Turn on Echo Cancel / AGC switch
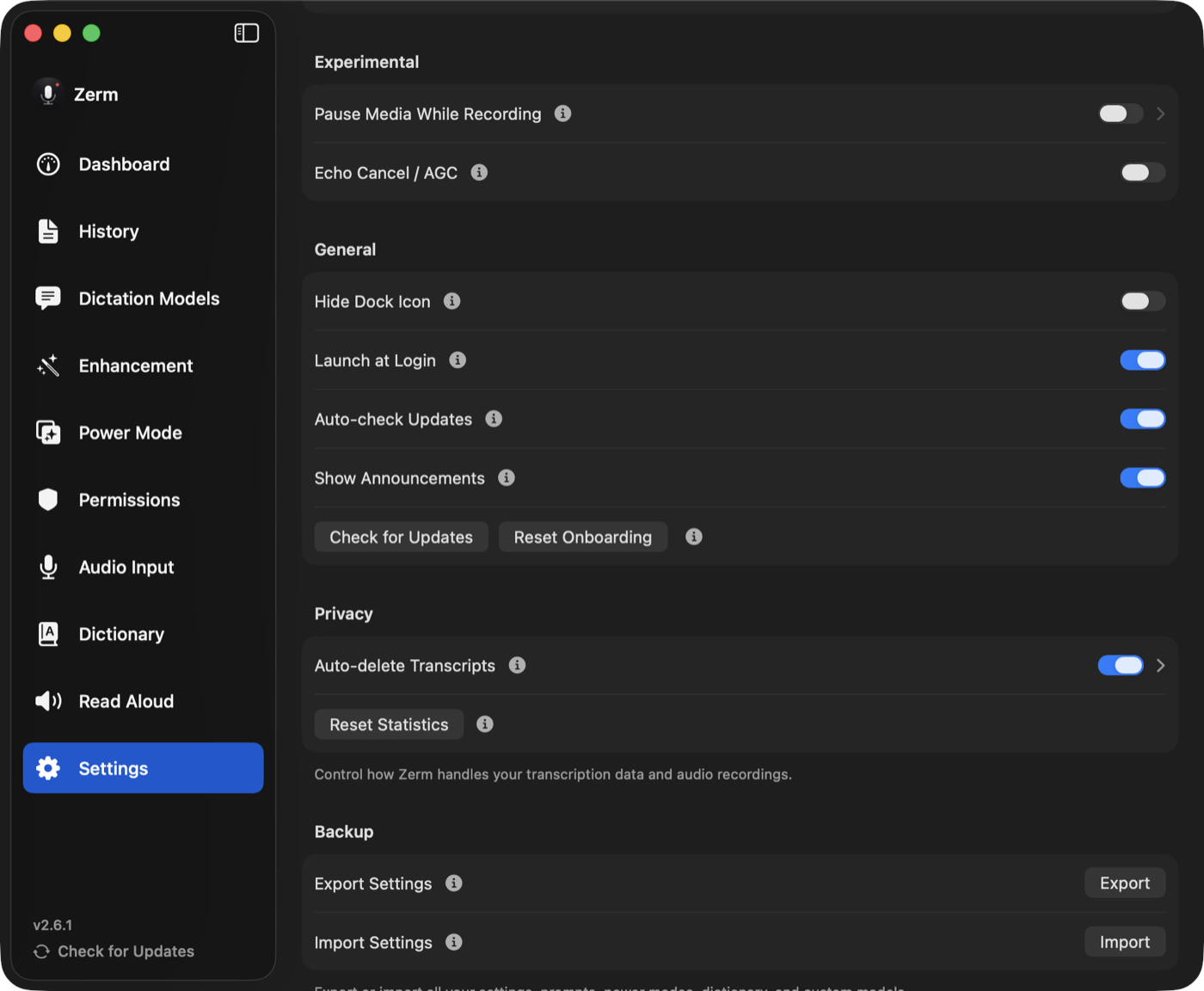1204x991 pixels. [1143, 173]
